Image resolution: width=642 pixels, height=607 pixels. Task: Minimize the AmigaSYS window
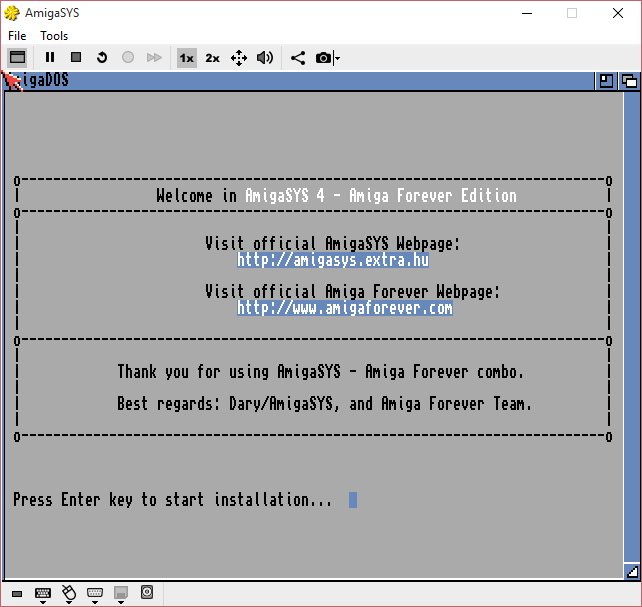point(527,13)
